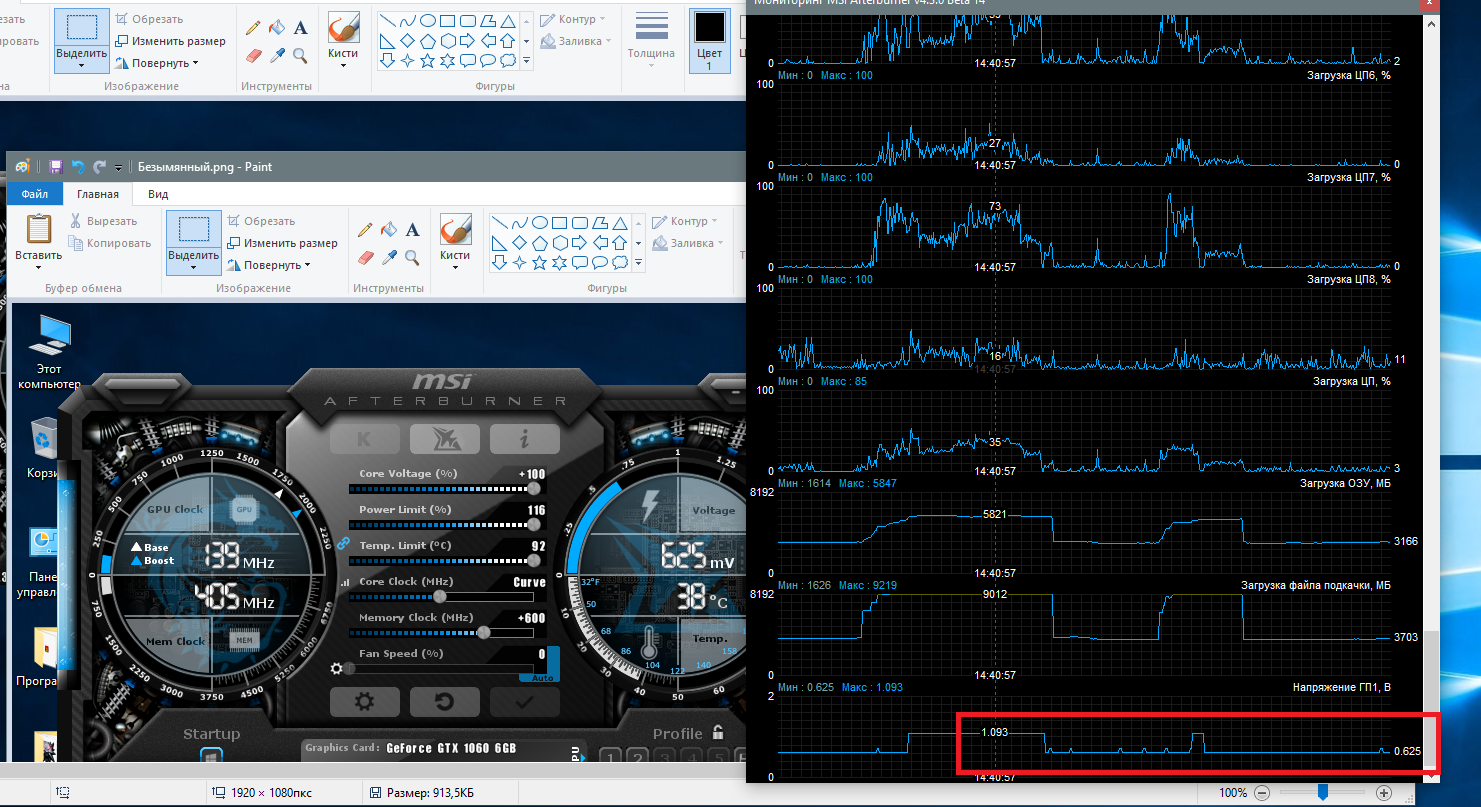Click Изменить размер in upper Paint ribbon
This screenshot has width=1481, height=807.
pyautogui.click(x=171, y=41)
